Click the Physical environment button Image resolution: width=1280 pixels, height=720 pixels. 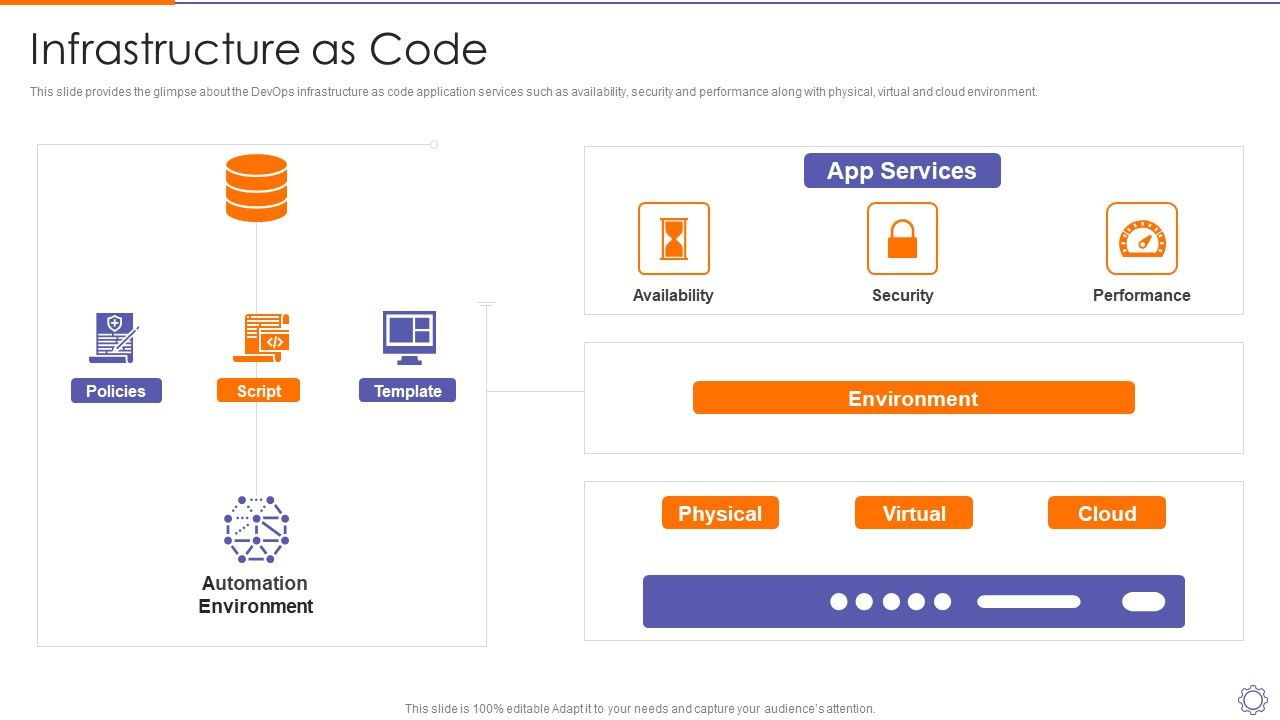point(720,513)
